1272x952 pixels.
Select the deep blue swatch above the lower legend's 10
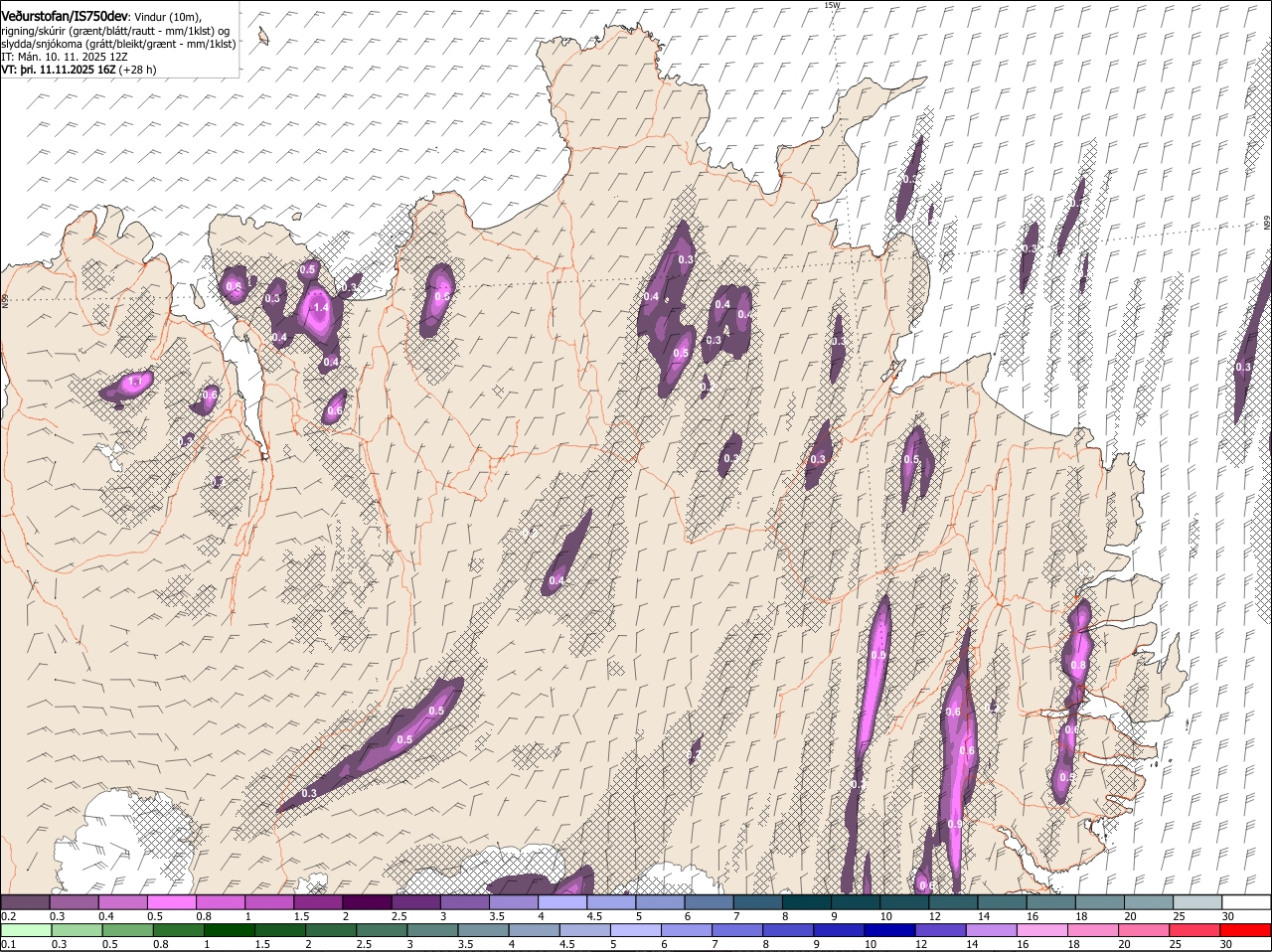[x=889, y=930]
